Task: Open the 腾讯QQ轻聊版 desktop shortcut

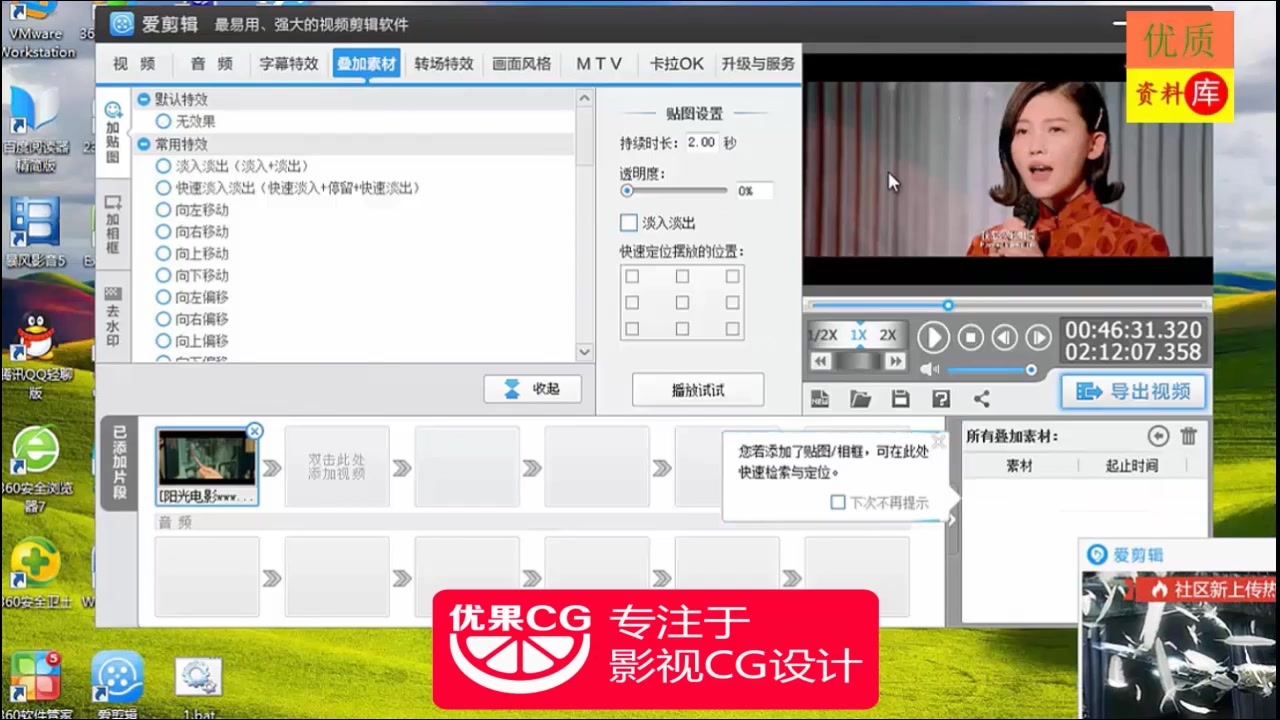Action: coord(37,355)
